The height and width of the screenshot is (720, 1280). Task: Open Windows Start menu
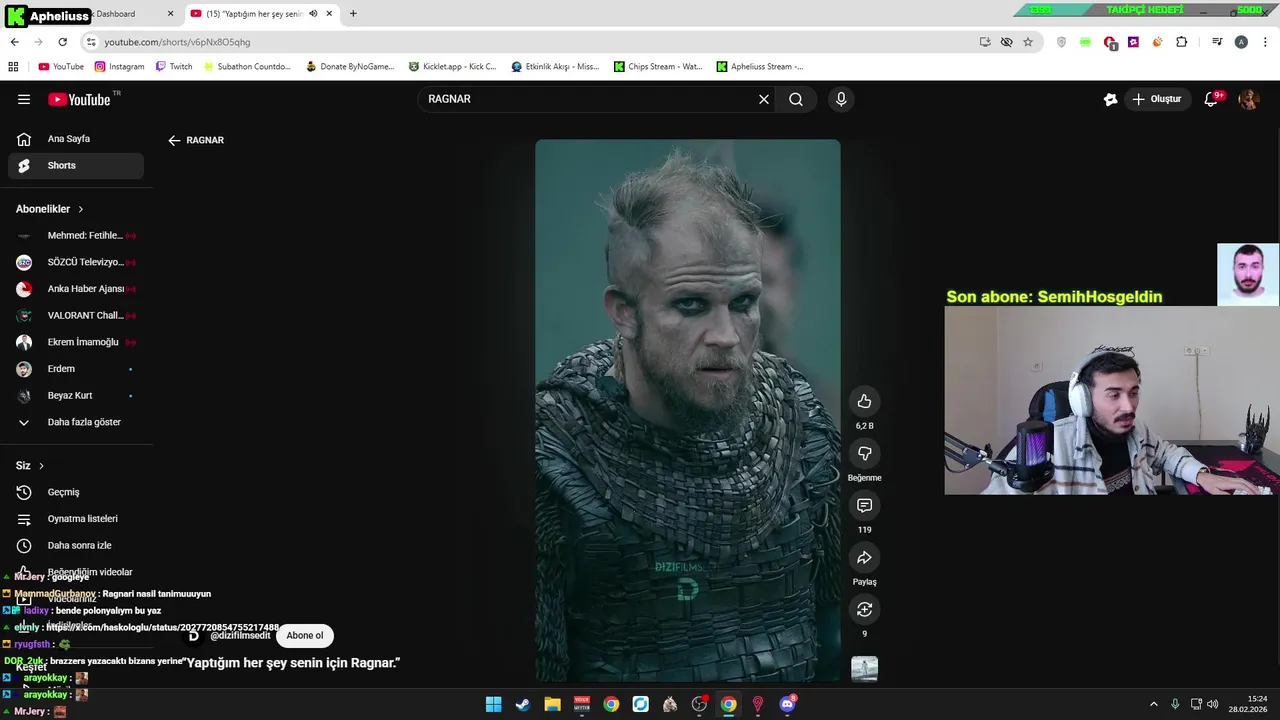pyautogui.click(x=493, y=704)
